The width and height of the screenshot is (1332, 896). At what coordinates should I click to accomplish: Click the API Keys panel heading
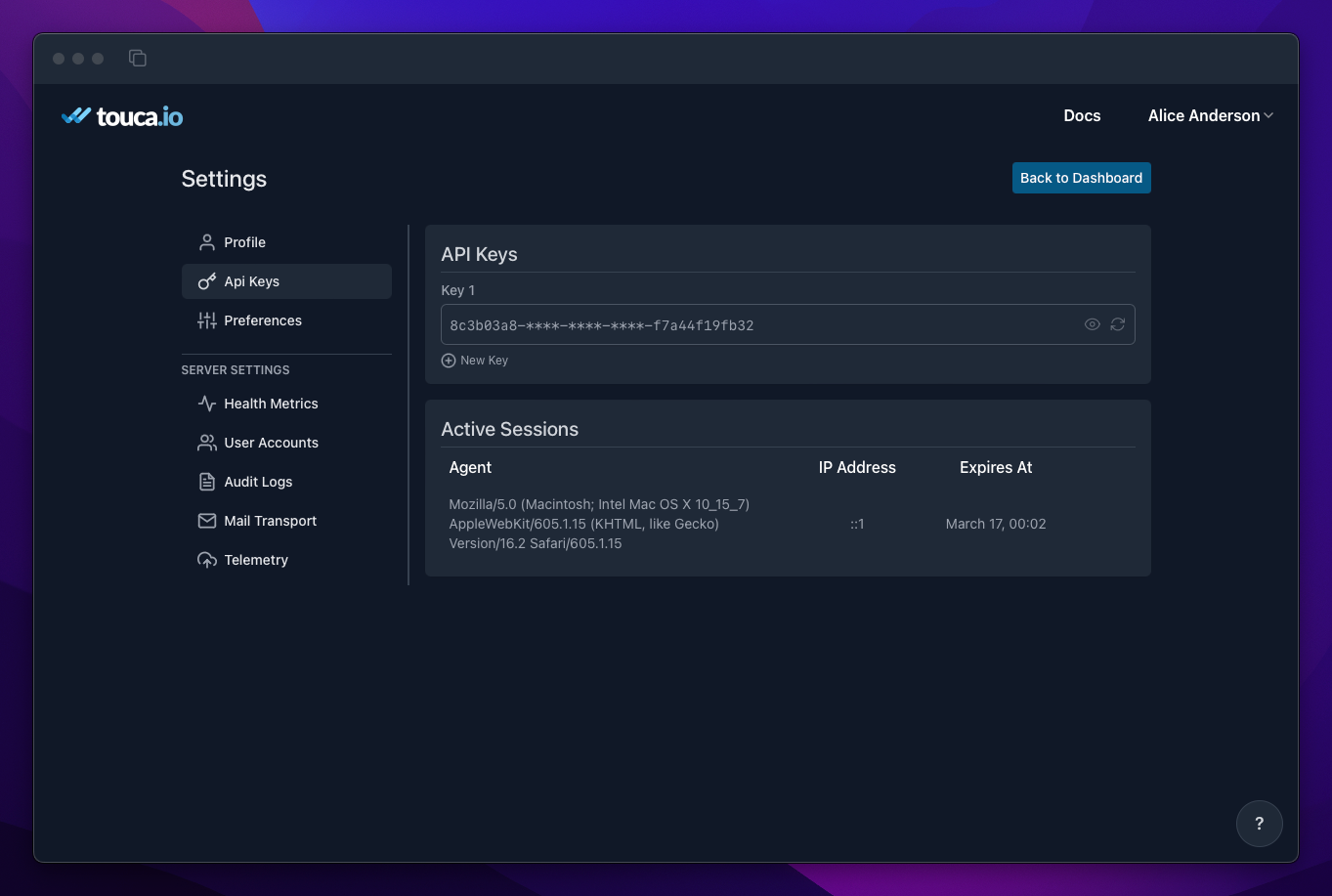[x=479, y=254]
